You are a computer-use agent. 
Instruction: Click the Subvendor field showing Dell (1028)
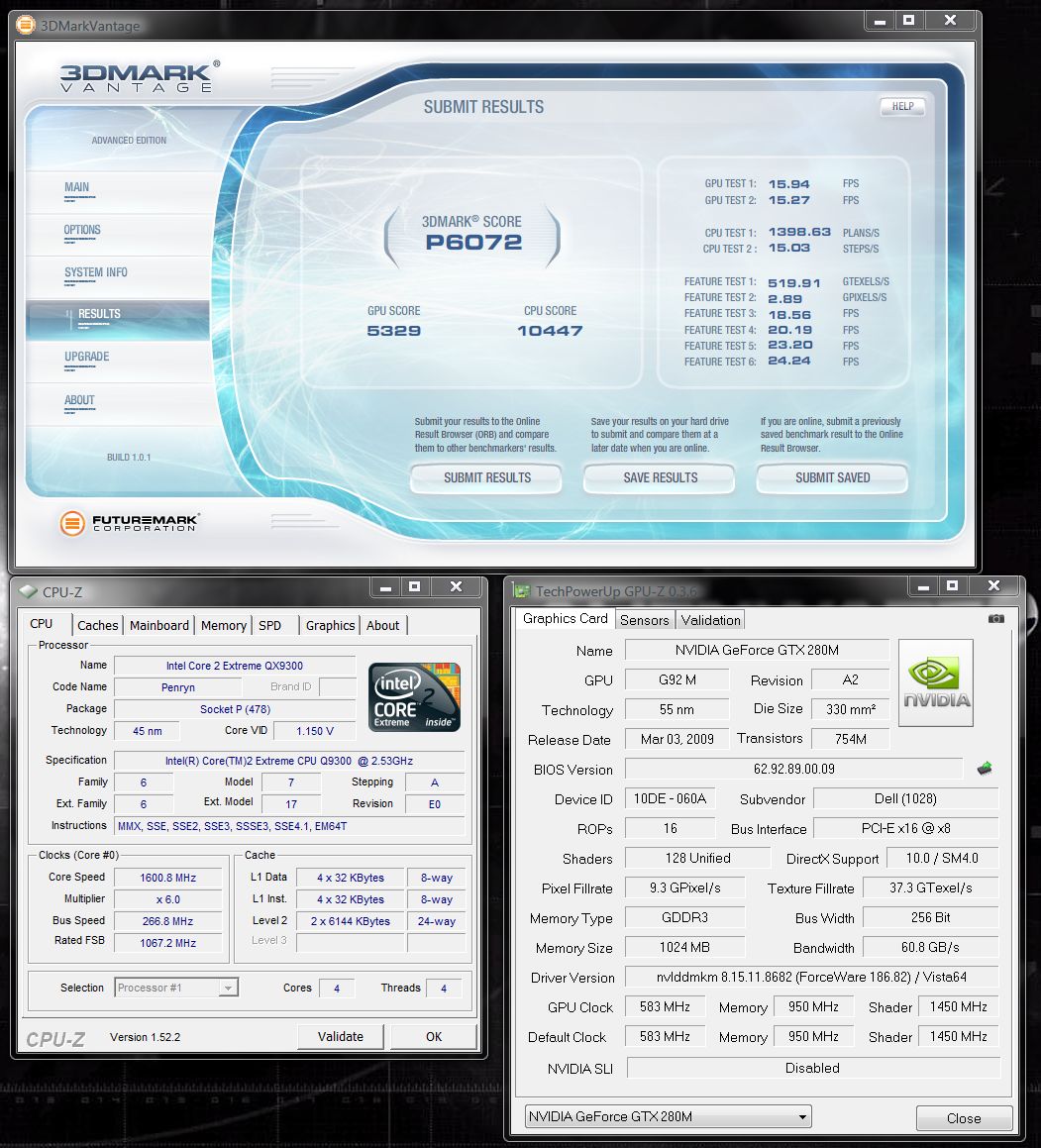[905, 798]
